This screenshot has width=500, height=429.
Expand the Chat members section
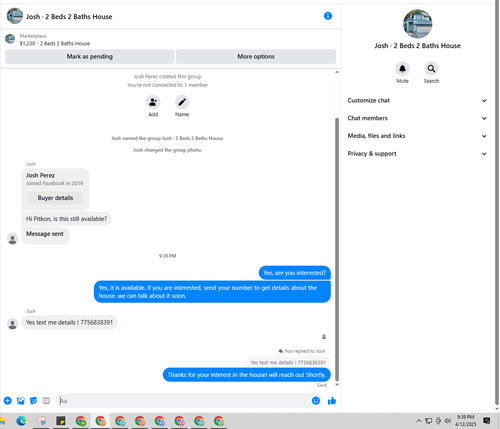417,118
